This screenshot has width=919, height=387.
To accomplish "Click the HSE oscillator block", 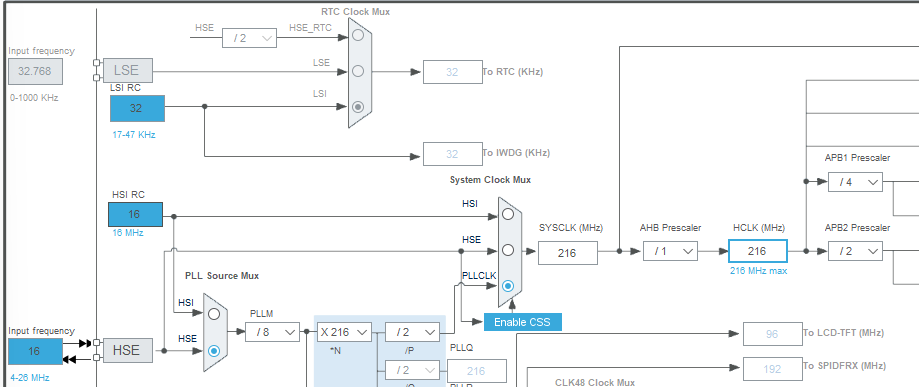I will [x=128, y=351].
